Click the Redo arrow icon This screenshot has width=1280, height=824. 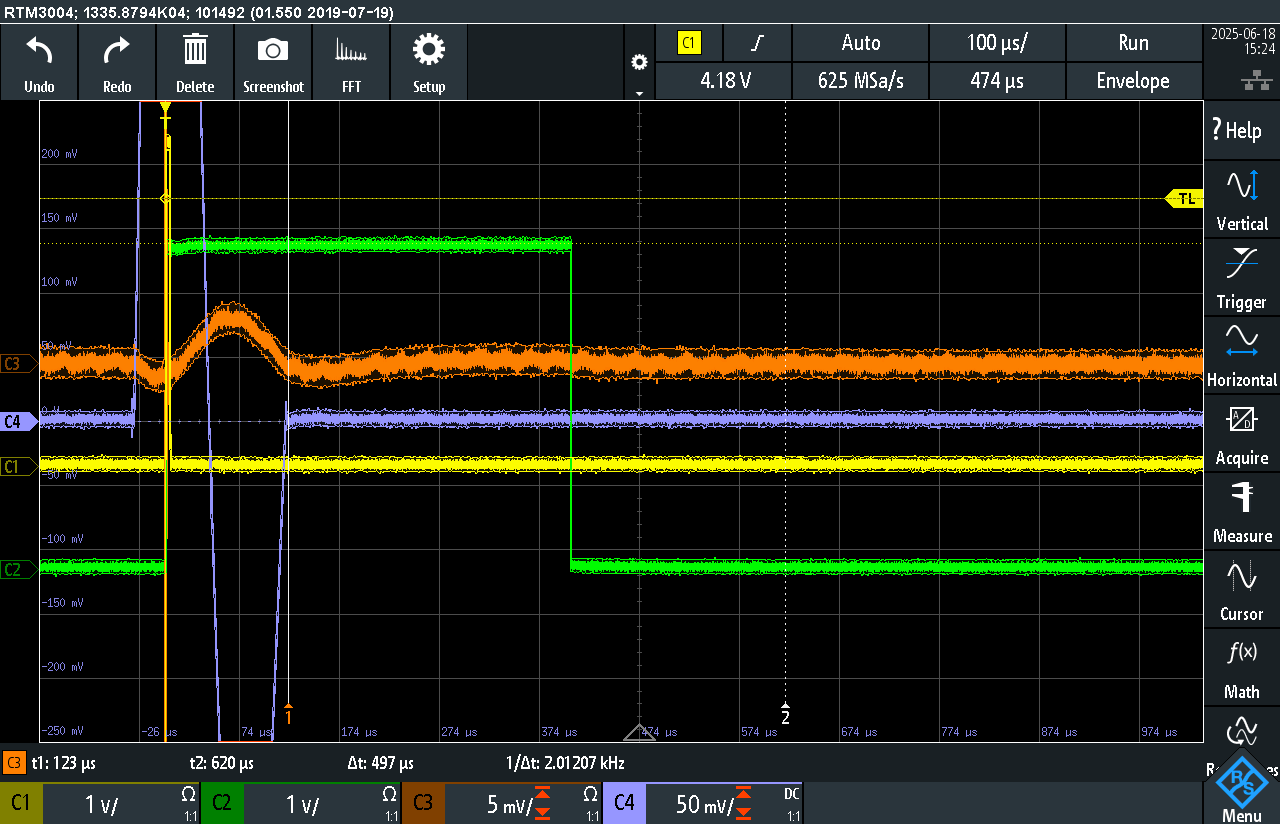pyautogui.click(x=117, y=50)
